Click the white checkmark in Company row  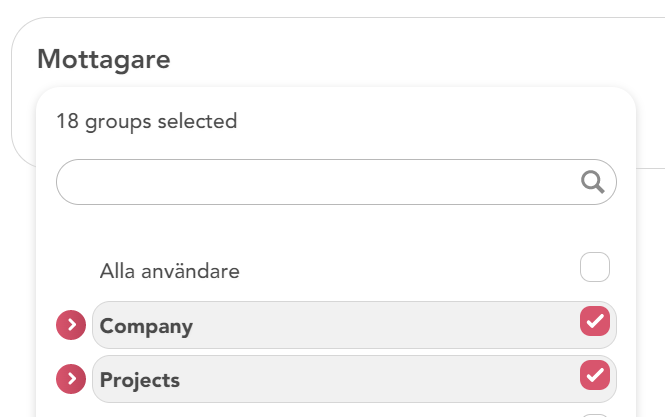tap(595, 321)
